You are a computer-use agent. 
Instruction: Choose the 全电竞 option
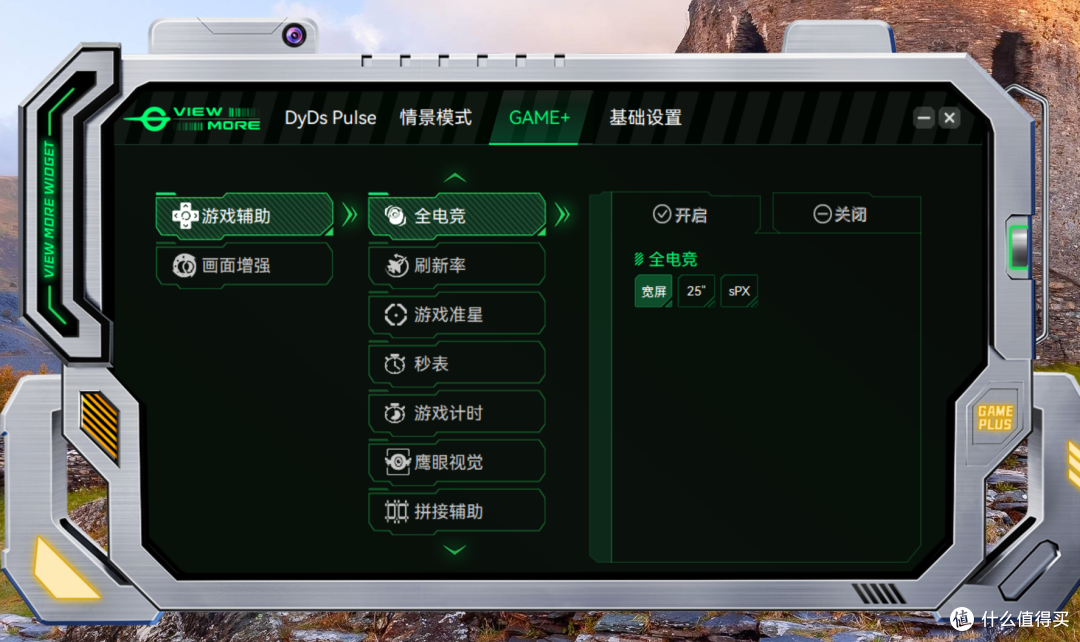coord(457,216)
